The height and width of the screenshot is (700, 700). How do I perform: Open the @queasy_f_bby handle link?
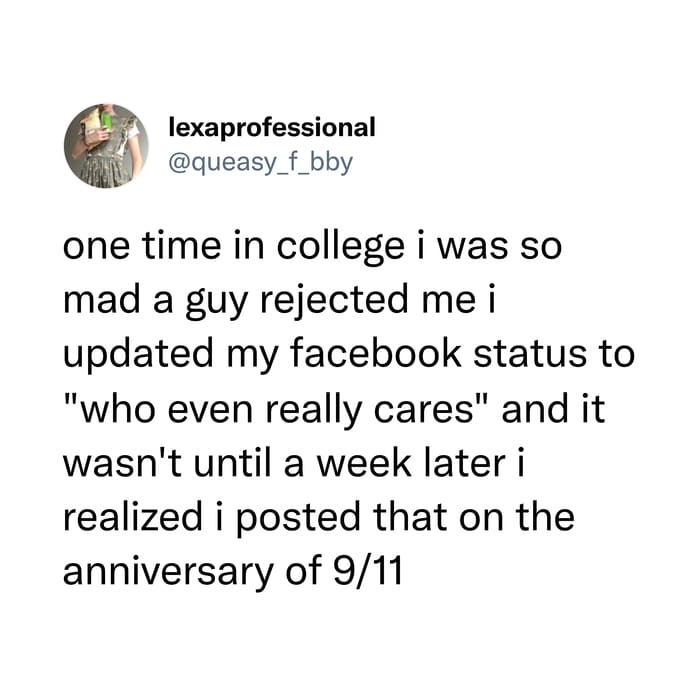(261, 162)
